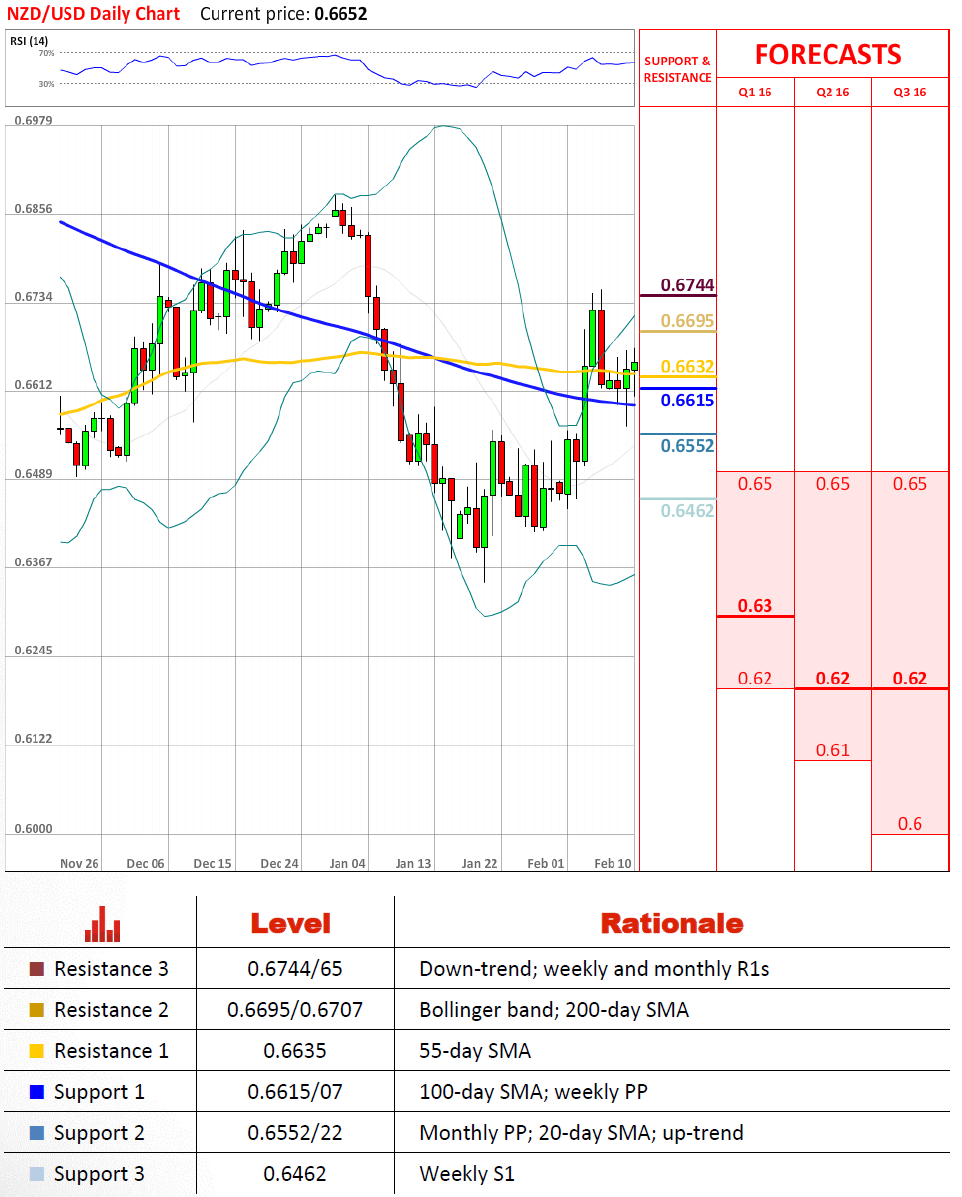The width and height of the screenshot is (962, 1197).
Task: Click the bold 0.62 forecast in Q3 16
Action: coord(909,679)
